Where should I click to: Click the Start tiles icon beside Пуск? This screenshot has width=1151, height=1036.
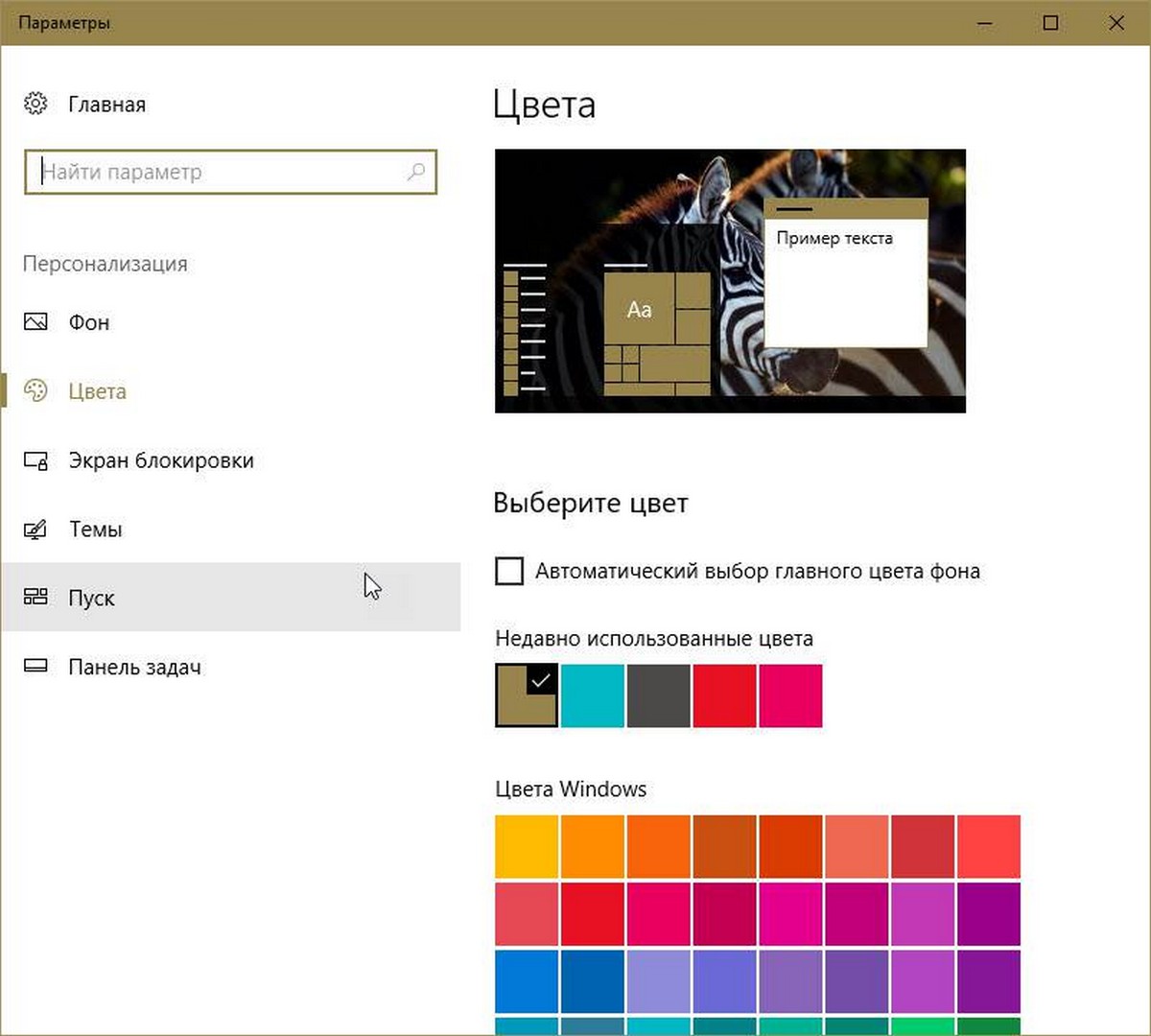coord(35,598)
